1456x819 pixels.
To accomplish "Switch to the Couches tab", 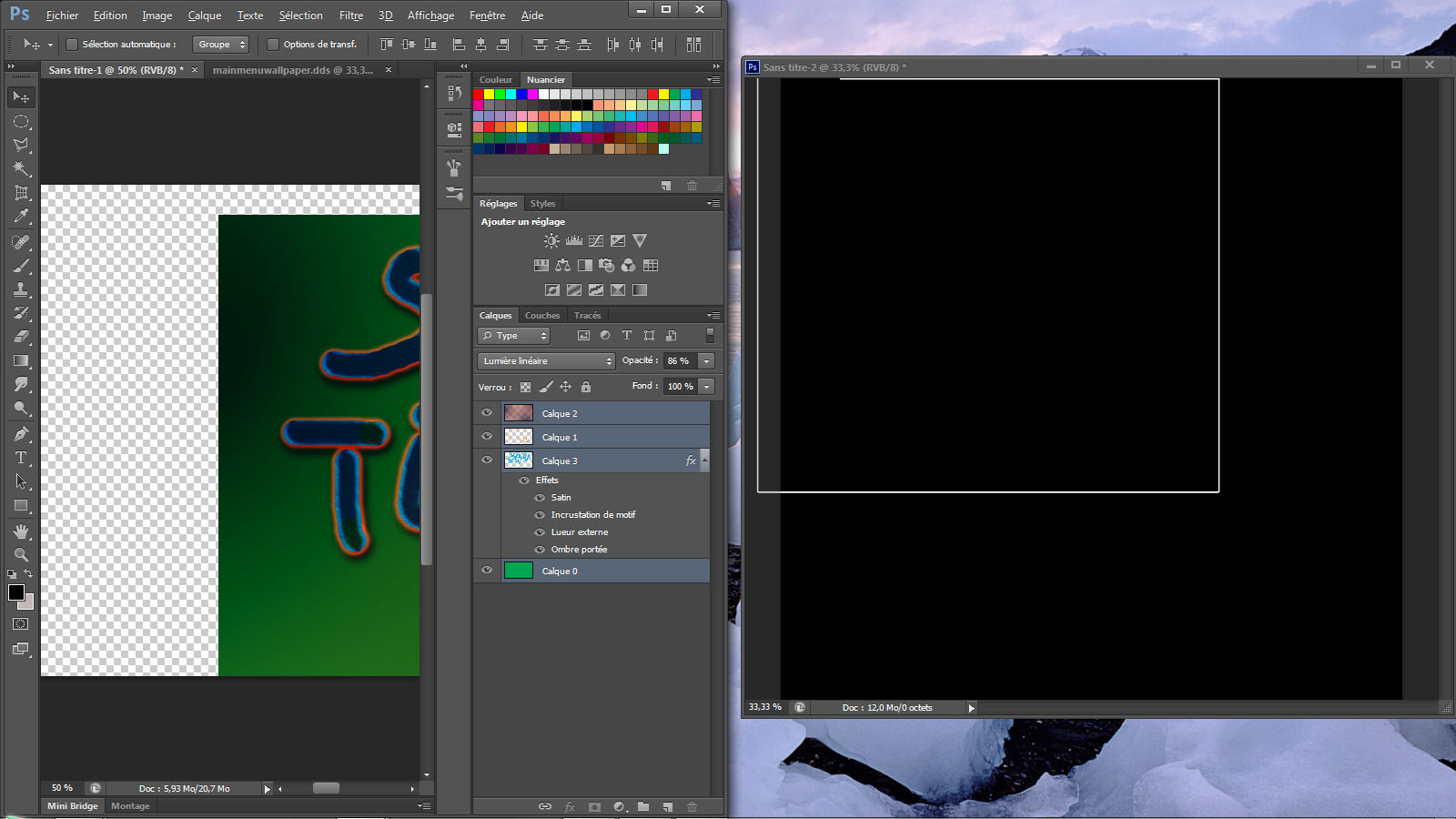I will [542, 316].
